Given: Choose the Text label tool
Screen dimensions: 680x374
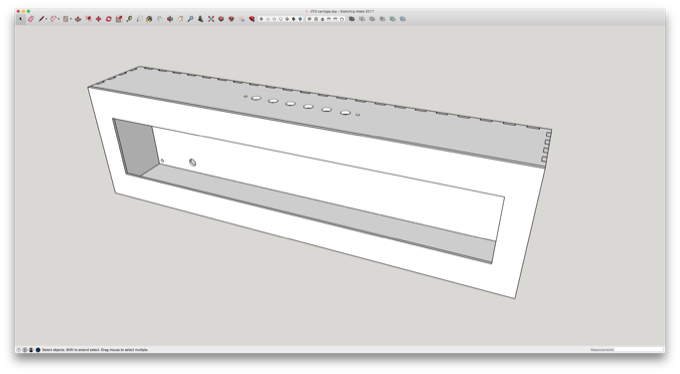Looking at the screenshot, I should click(140, 19).
